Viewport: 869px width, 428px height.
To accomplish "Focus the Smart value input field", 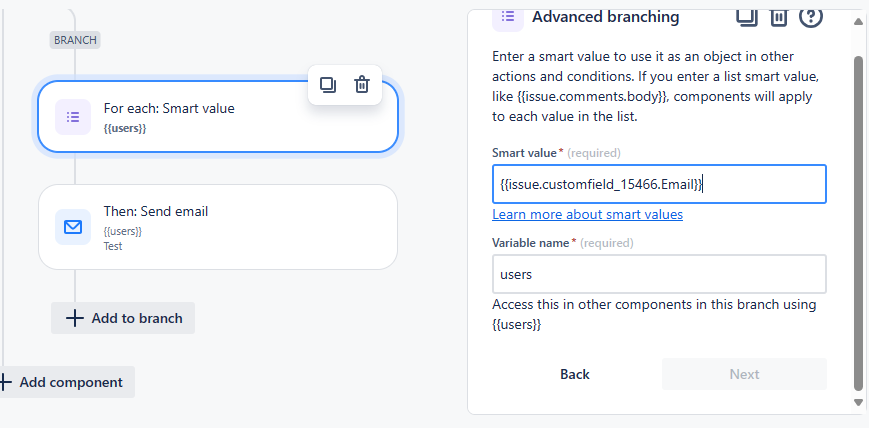I will click(659, 184).
